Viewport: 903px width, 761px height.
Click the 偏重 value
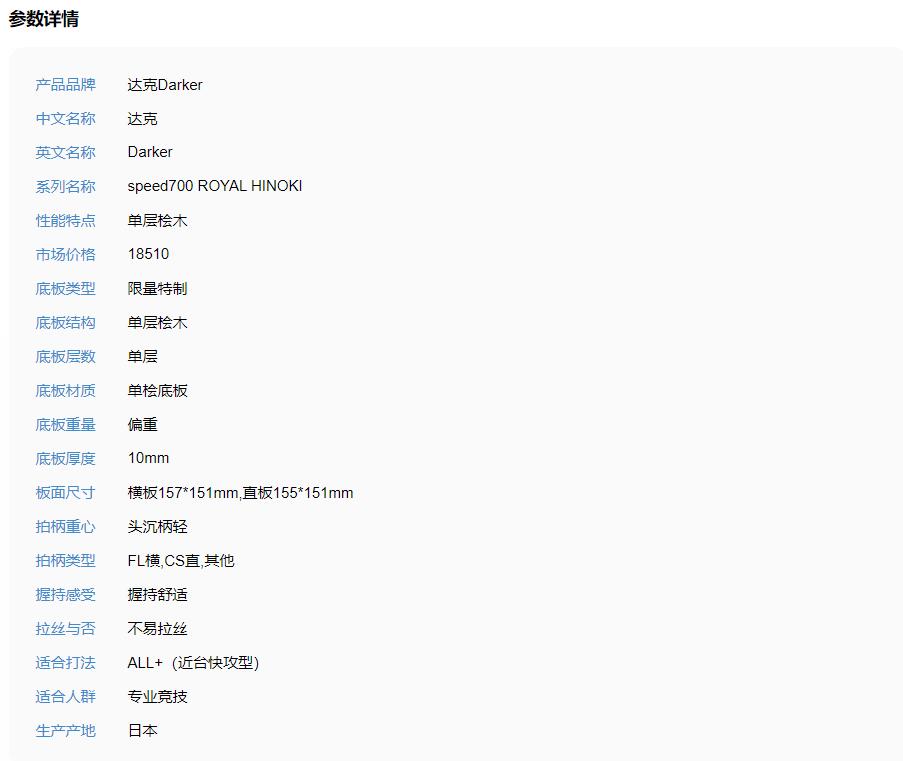(x=142, y=425)
